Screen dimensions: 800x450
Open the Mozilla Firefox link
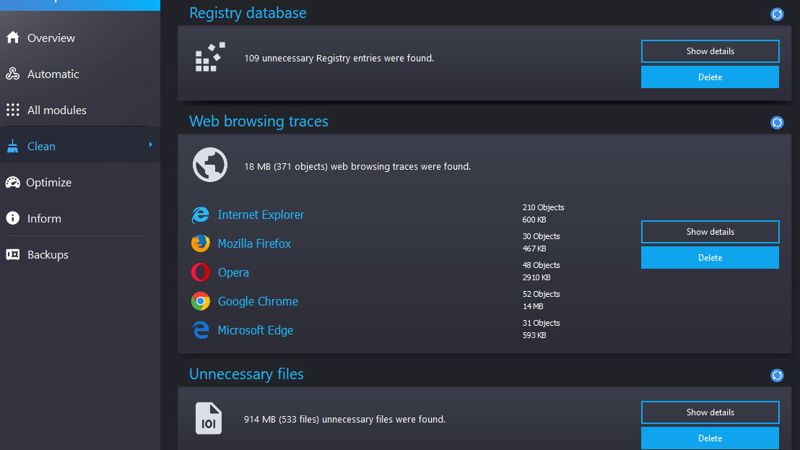(254, 243)
